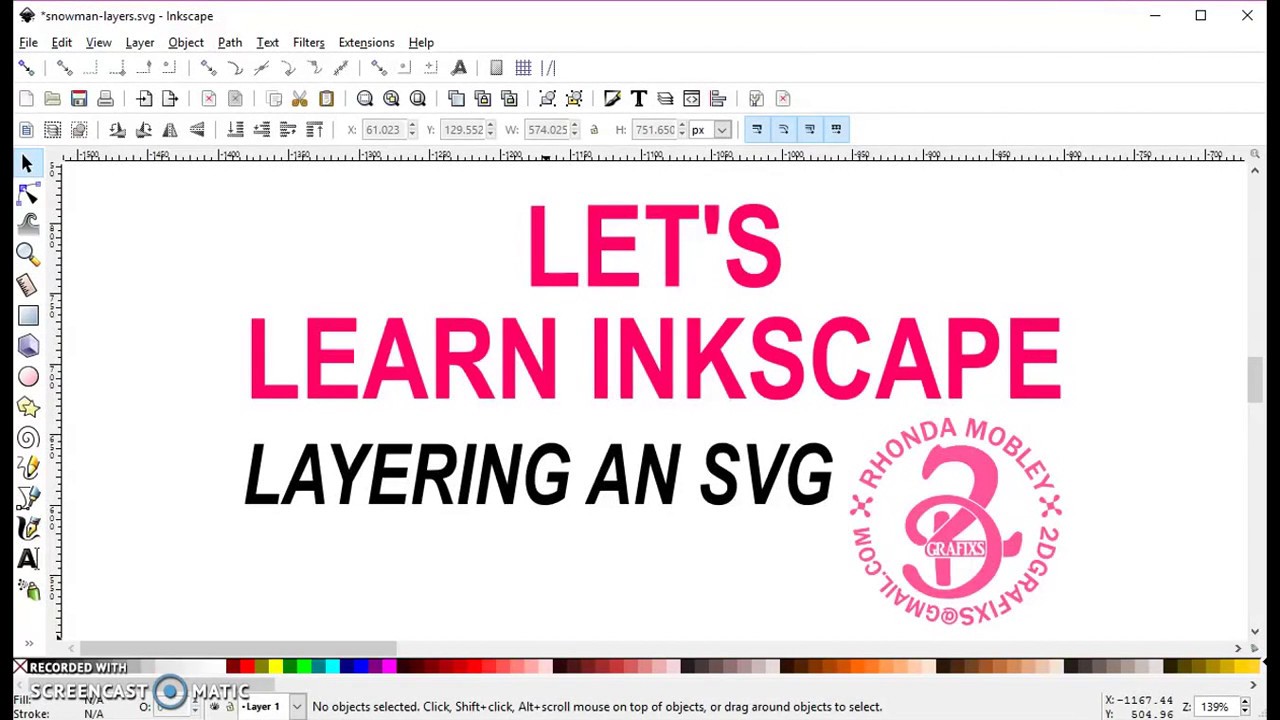Image resolution: width=1280 pixels, height=720 pixels.
Task: Click the Open document folder icon
Action: pyautogui.click(x=52, y=98)
